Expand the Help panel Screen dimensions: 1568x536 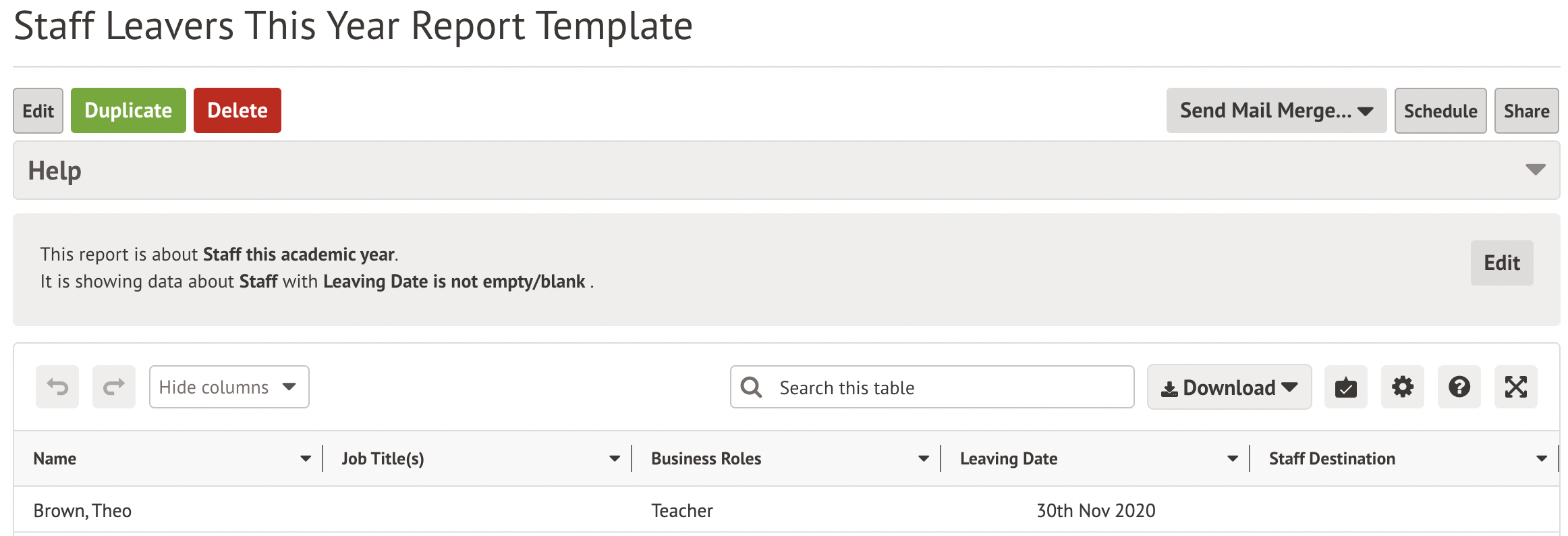coord(1535,170)
